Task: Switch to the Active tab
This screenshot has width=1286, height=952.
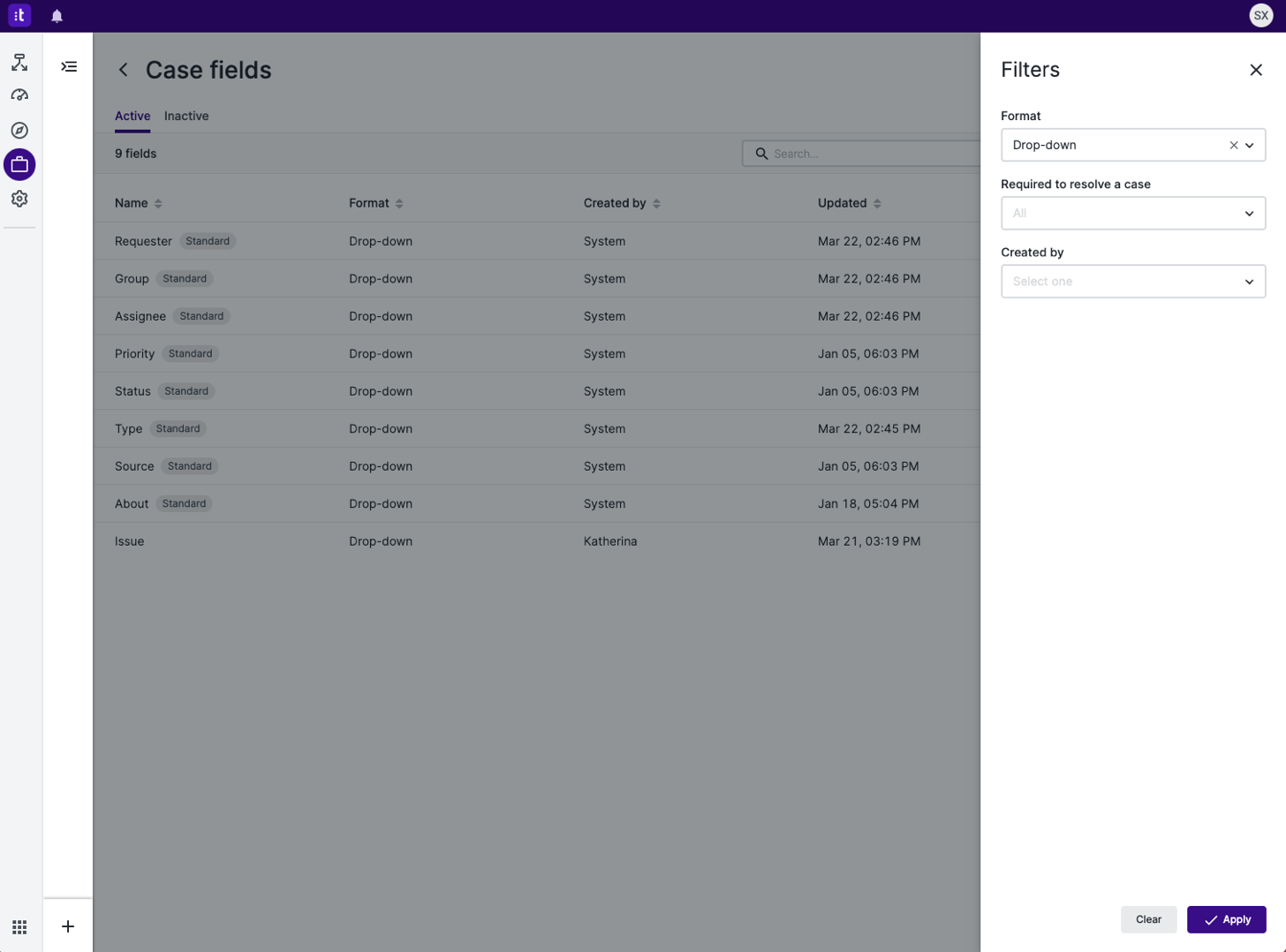Action: (132, 116)
